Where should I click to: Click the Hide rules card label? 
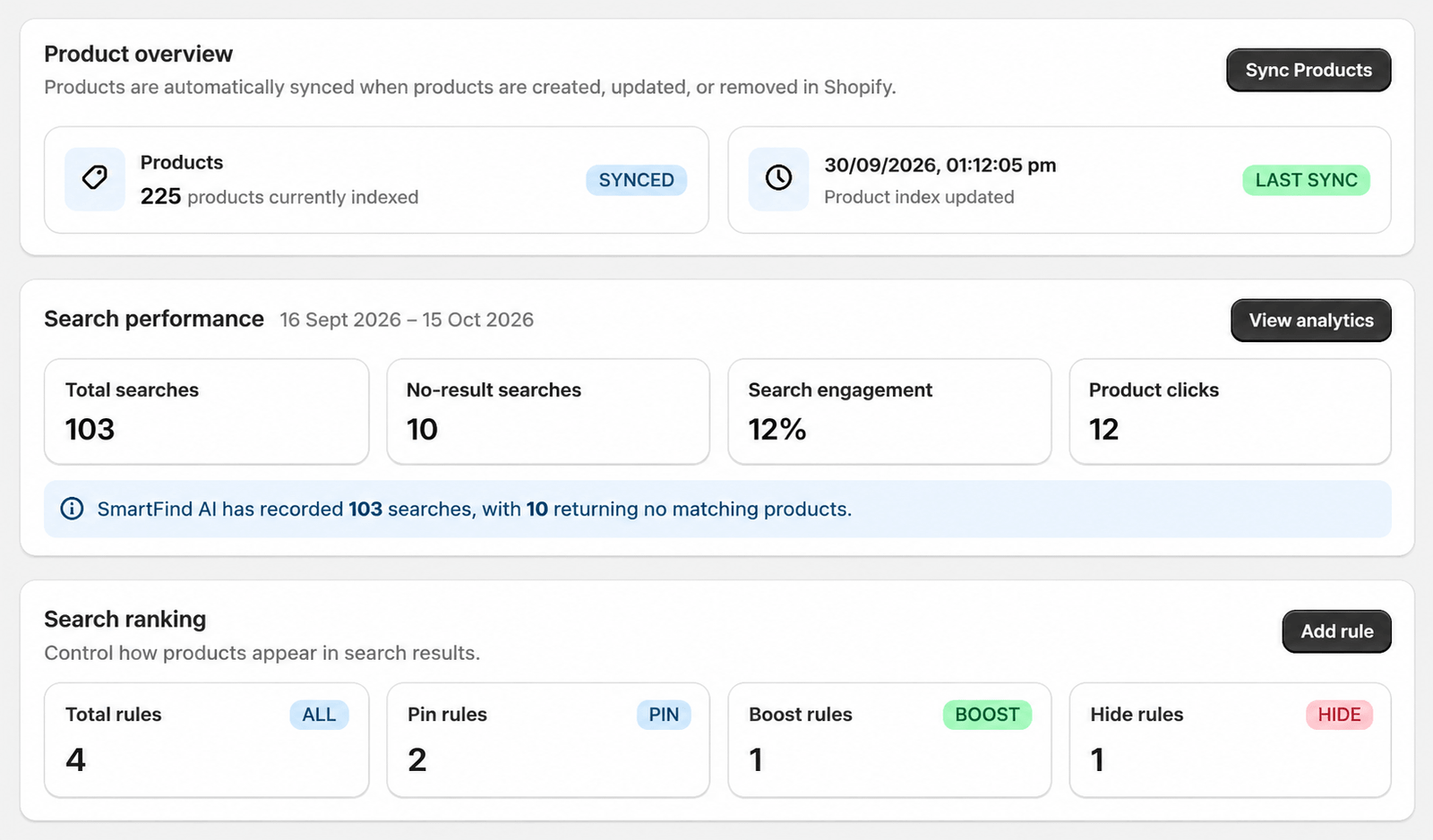(1137, 715)
